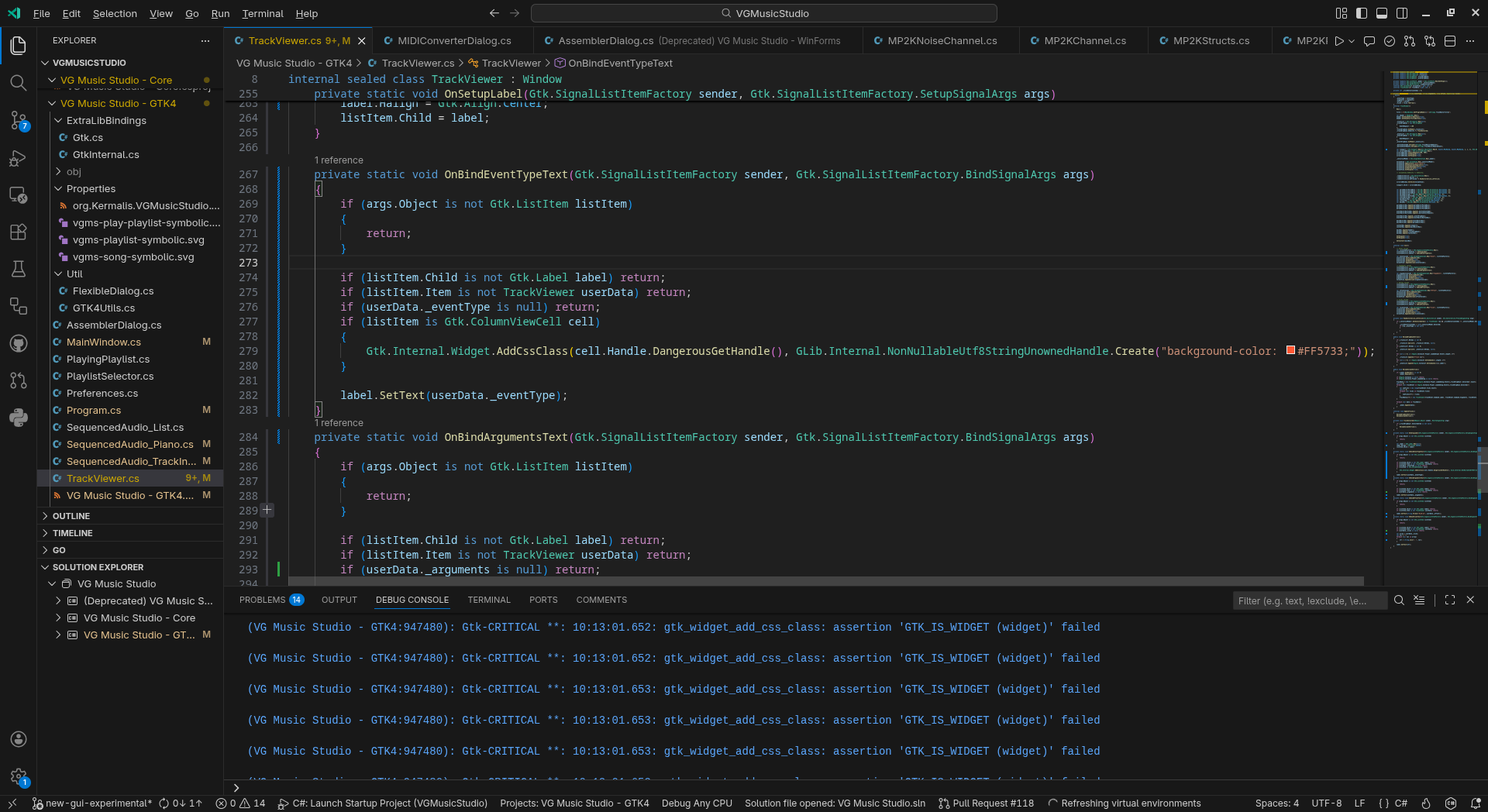Toggle the primary sidebar layout button
Viewport: 1488px width, 812px height.
point(1362,13)
